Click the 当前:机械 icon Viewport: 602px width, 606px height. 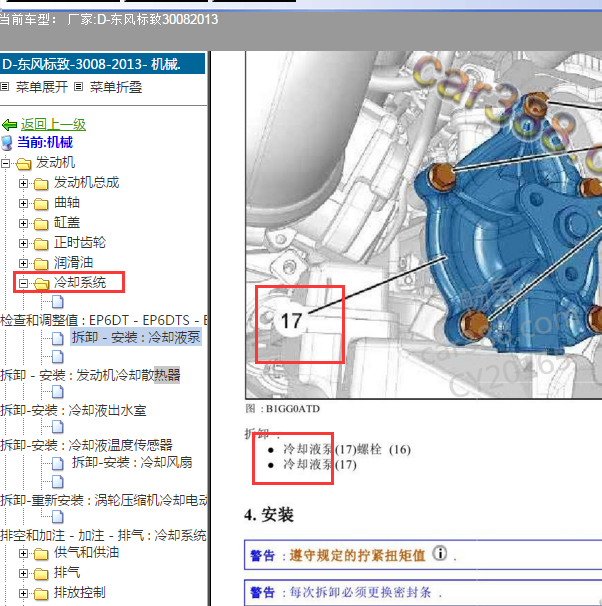tap(7, 143)
